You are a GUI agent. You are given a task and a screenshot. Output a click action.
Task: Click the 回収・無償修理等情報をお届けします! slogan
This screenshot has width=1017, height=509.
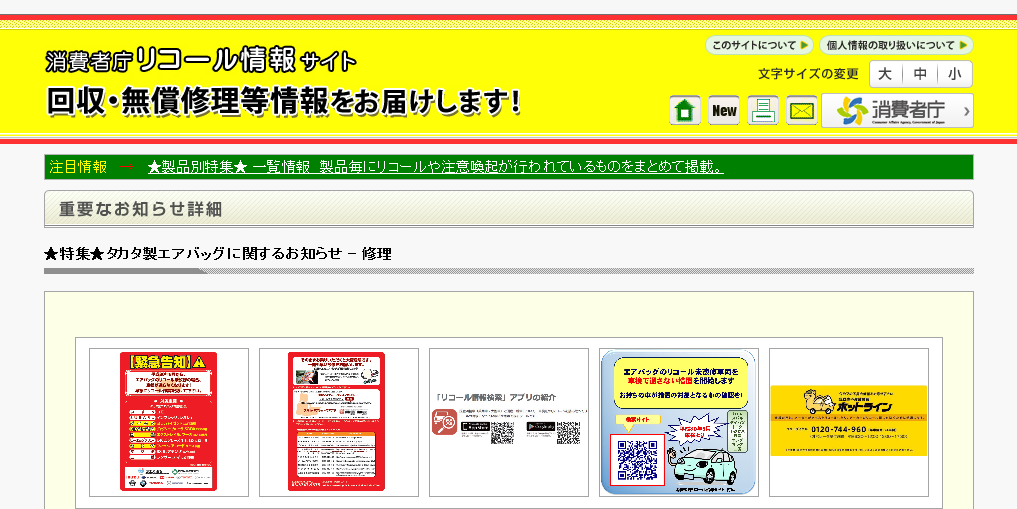coord(283,102)
